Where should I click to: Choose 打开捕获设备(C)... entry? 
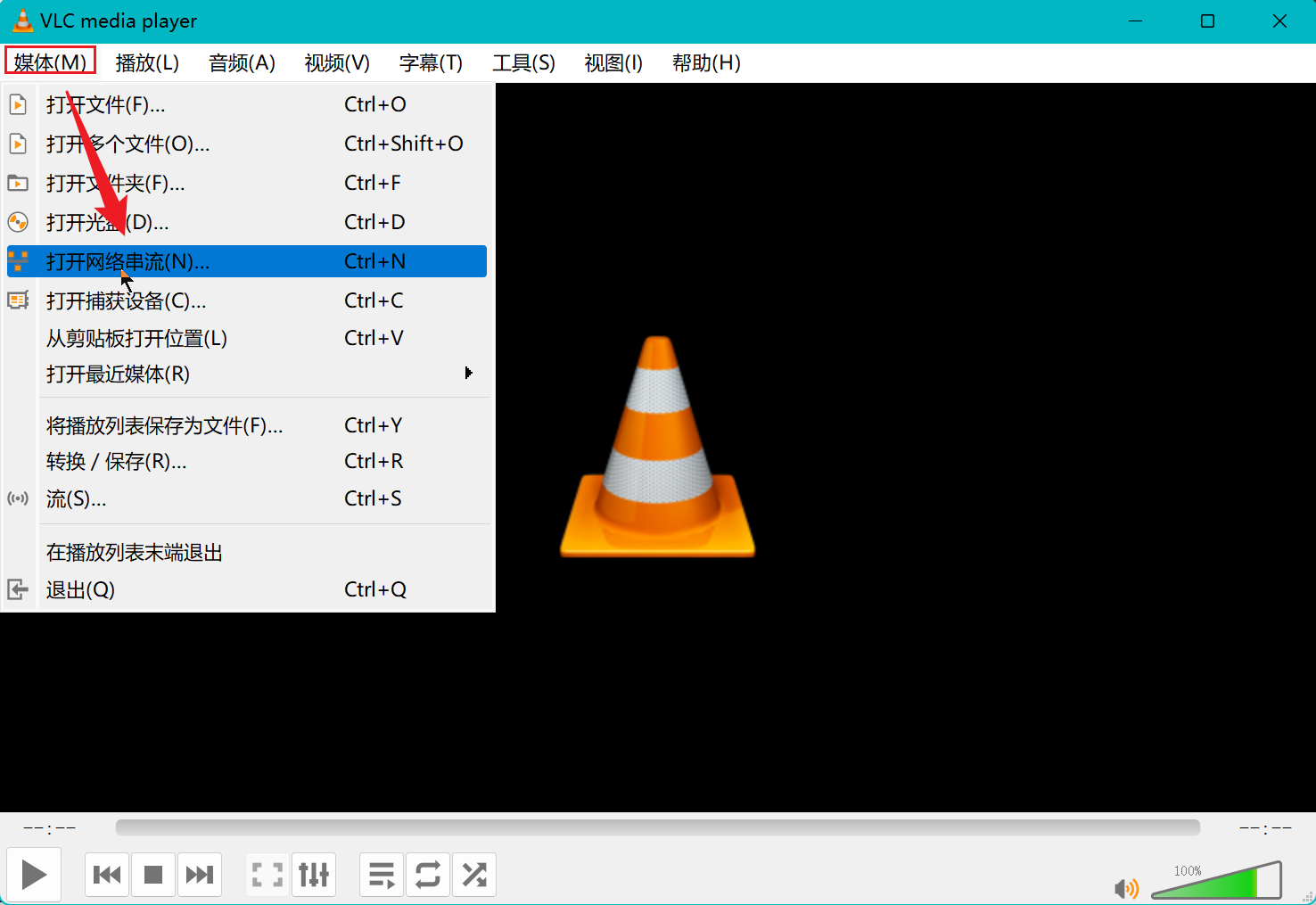click(x=247, y=300)
